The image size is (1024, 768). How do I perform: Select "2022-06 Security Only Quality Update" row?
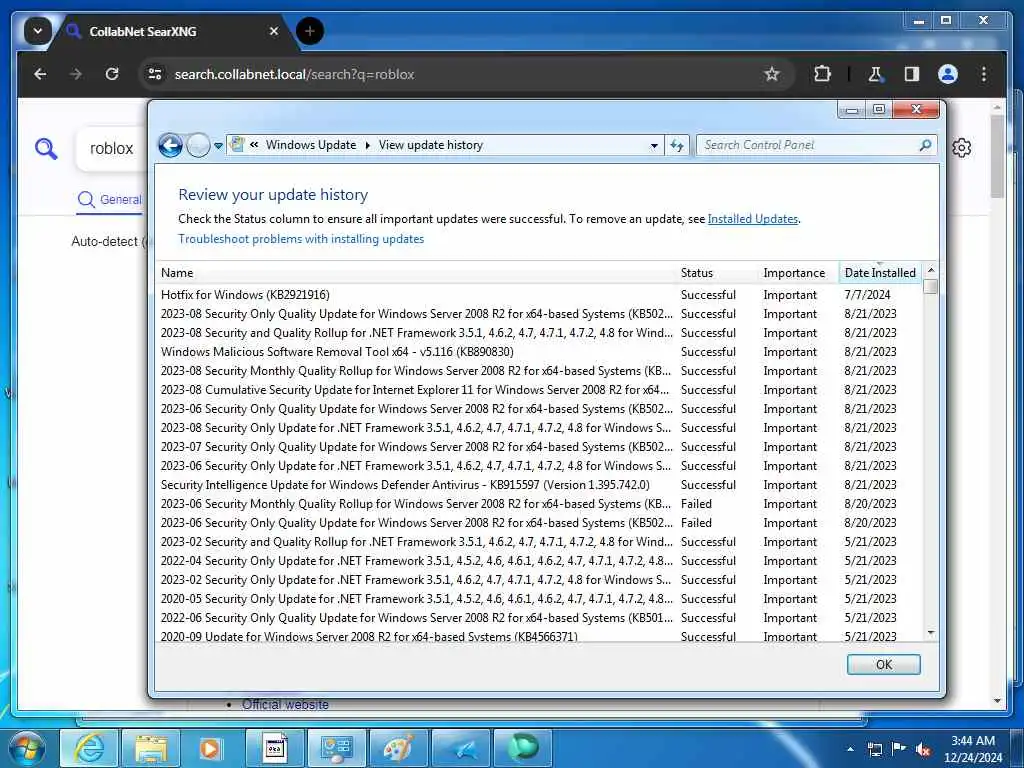point(539,617)
